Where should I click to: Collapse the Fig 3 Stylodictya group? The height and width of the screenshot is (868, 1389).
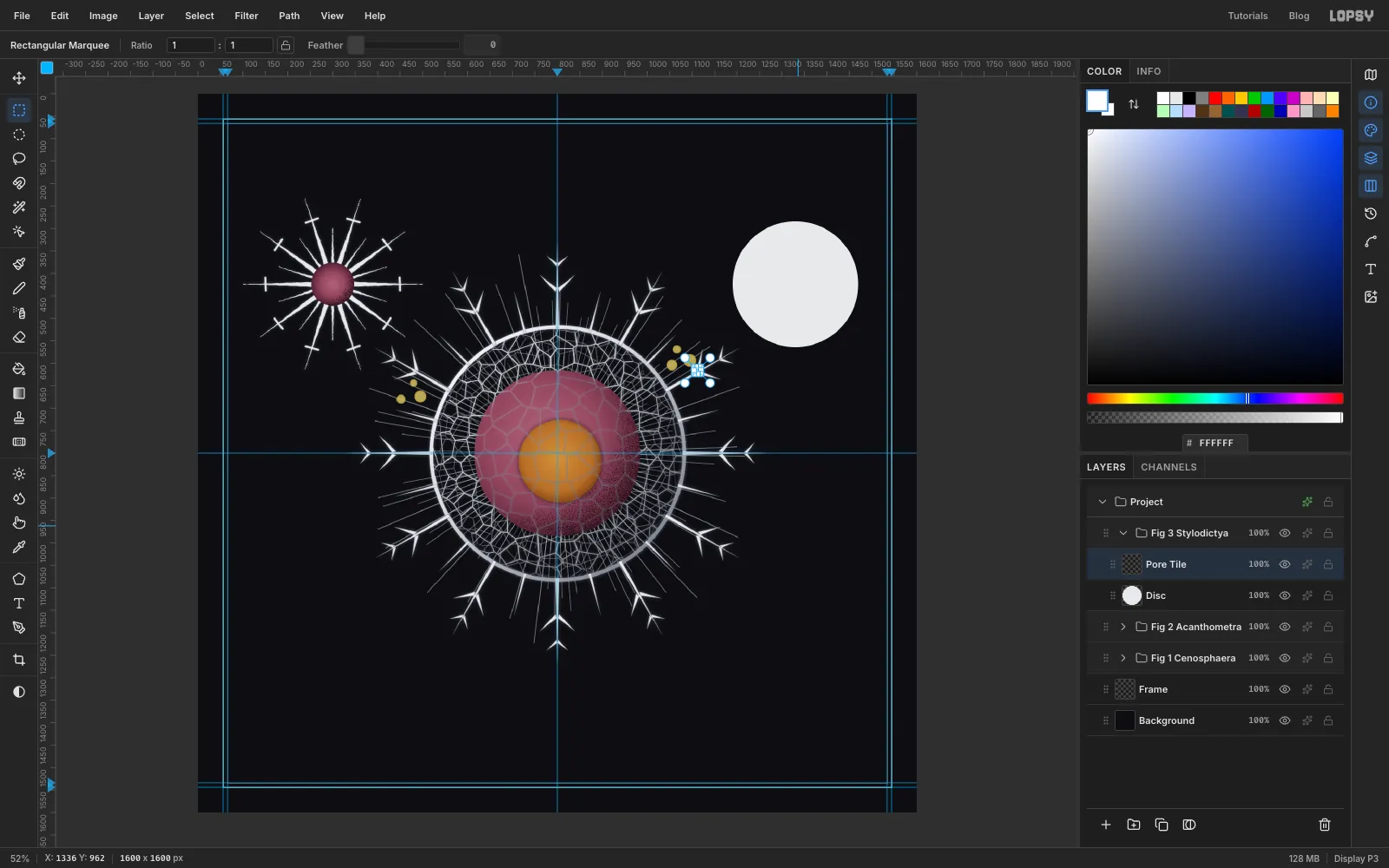point(1123,533)
